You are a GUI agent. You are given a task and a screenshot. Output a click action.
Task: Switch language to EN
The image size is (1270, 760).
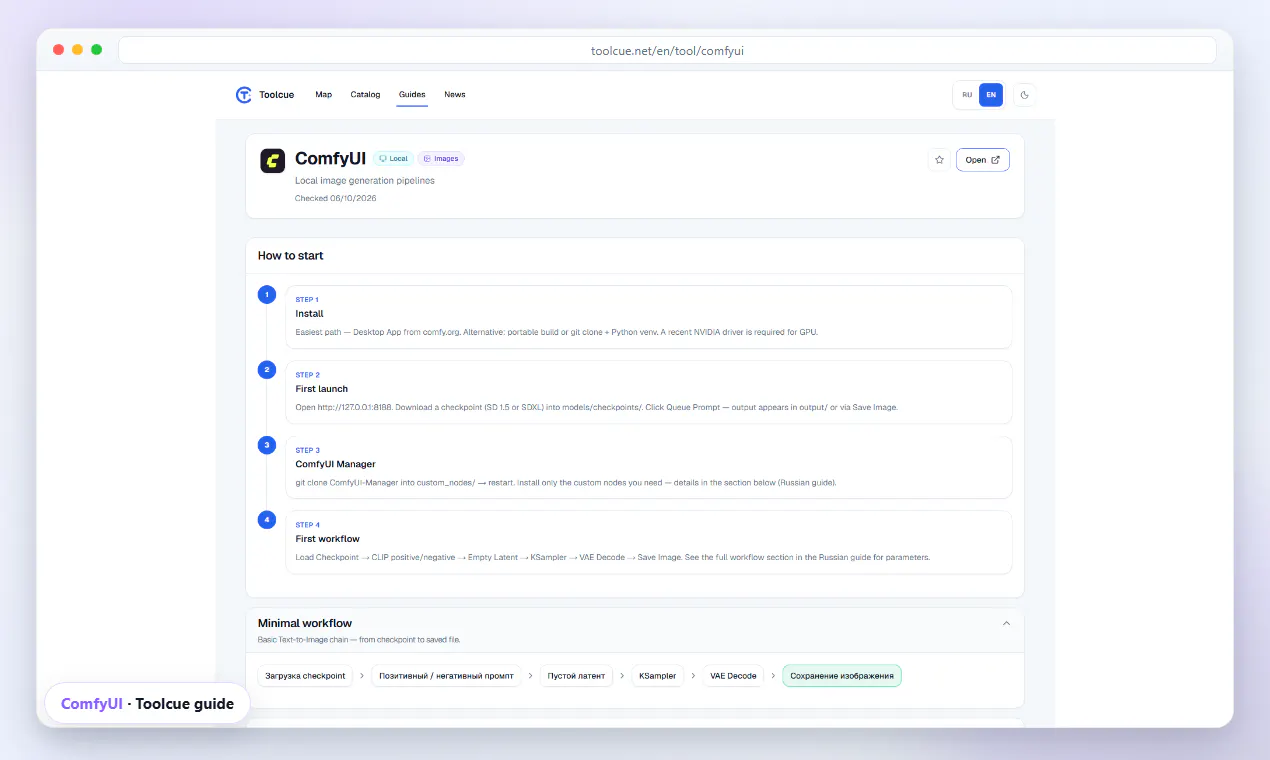click(991, 95)
